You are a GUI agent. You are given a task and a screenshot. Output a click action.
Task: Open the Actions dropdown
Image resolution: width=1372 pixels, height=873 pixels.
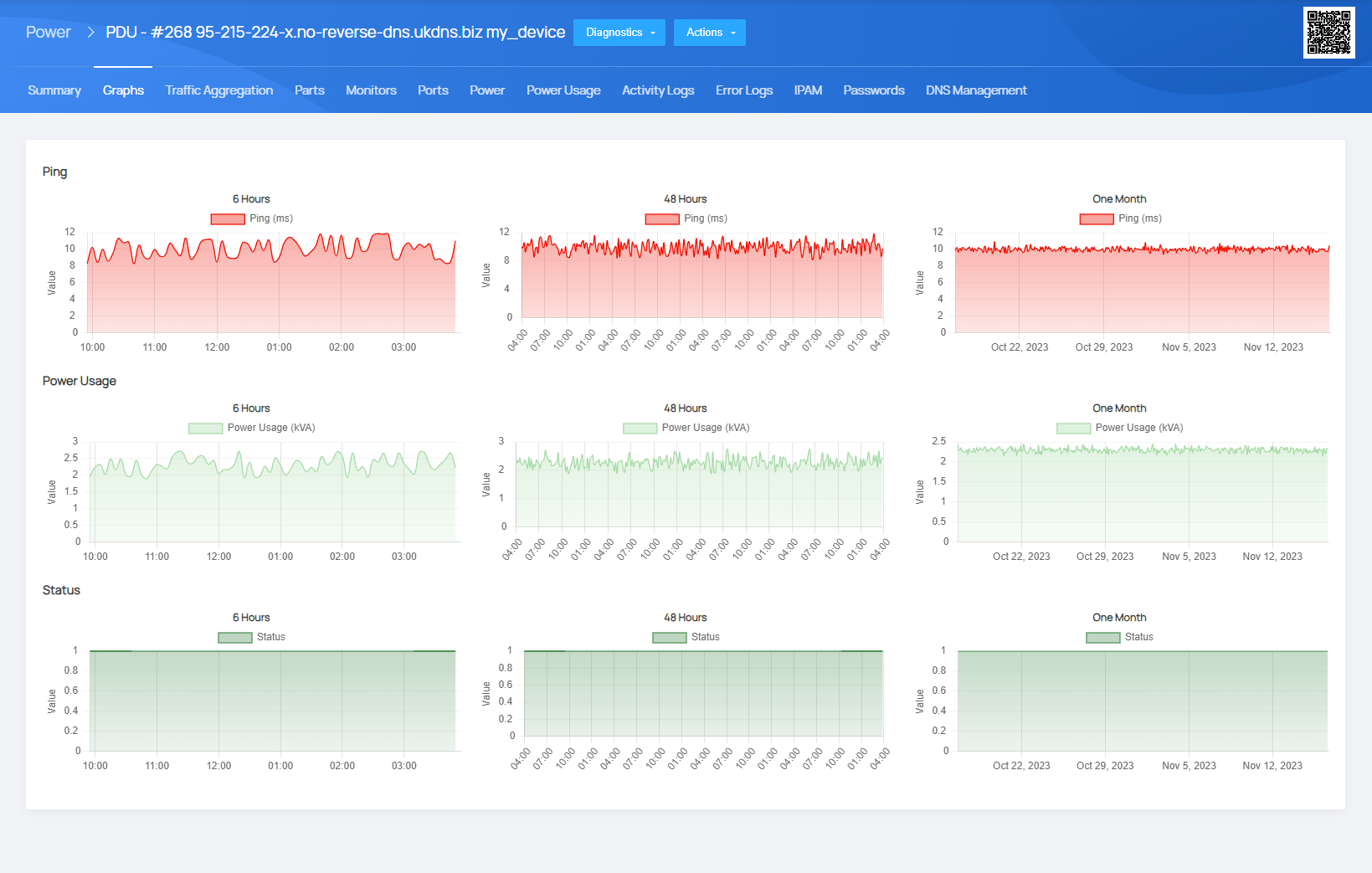[710, 33]
